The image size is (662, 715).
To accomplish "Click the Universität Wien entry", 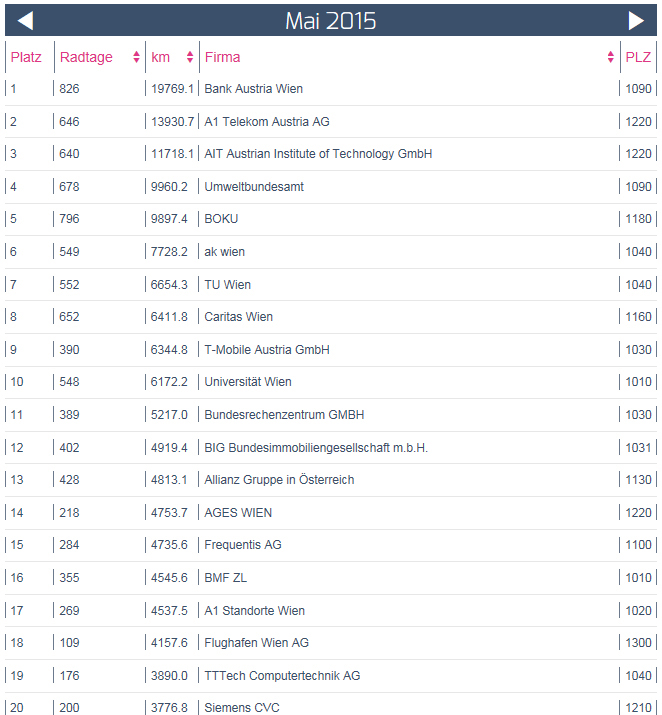I will point(248,382).
